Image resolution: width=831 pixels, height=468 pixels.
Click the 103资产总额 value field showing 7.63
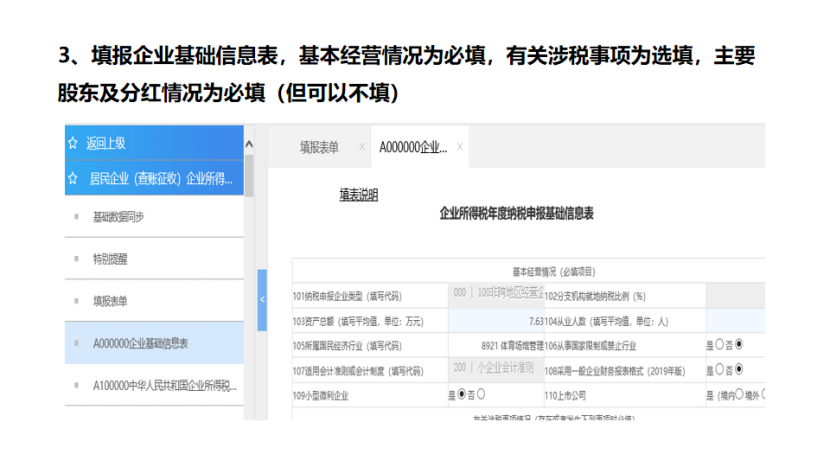[x=496, y=321]
